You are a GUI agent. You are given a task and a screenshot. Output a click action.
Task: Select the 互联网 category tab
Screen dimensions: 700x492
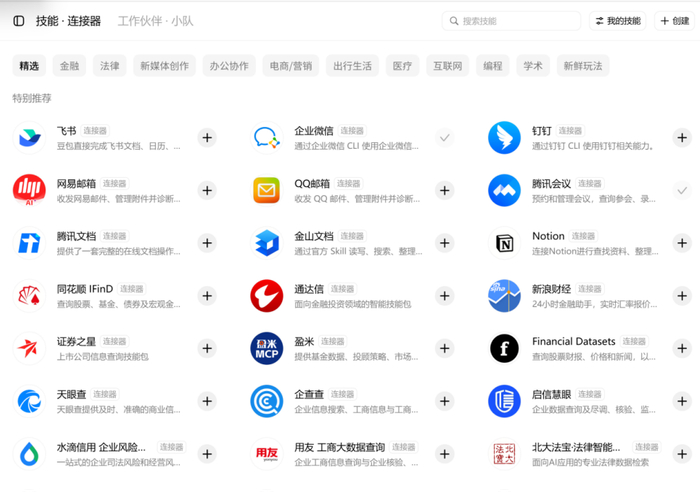(447, 66)
